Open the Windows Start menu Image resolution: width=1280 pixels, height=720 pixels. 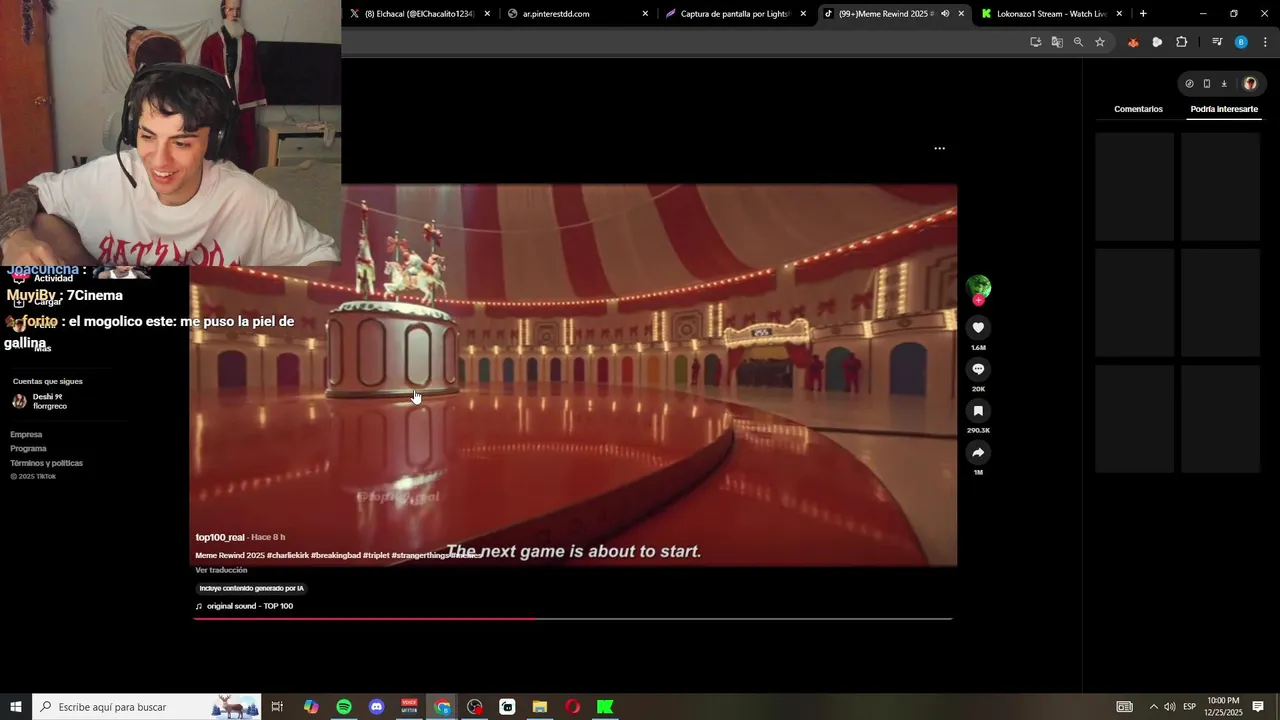click(x=16, y=707)
